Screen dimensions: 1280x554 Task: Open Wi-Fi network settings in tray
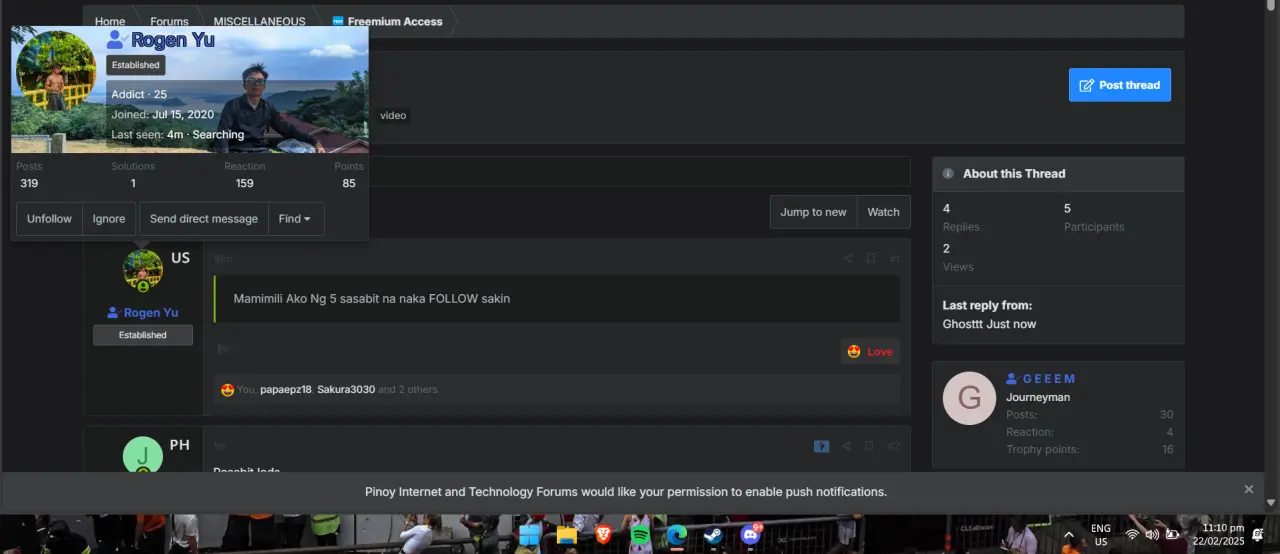click(x=1132, y=535)
